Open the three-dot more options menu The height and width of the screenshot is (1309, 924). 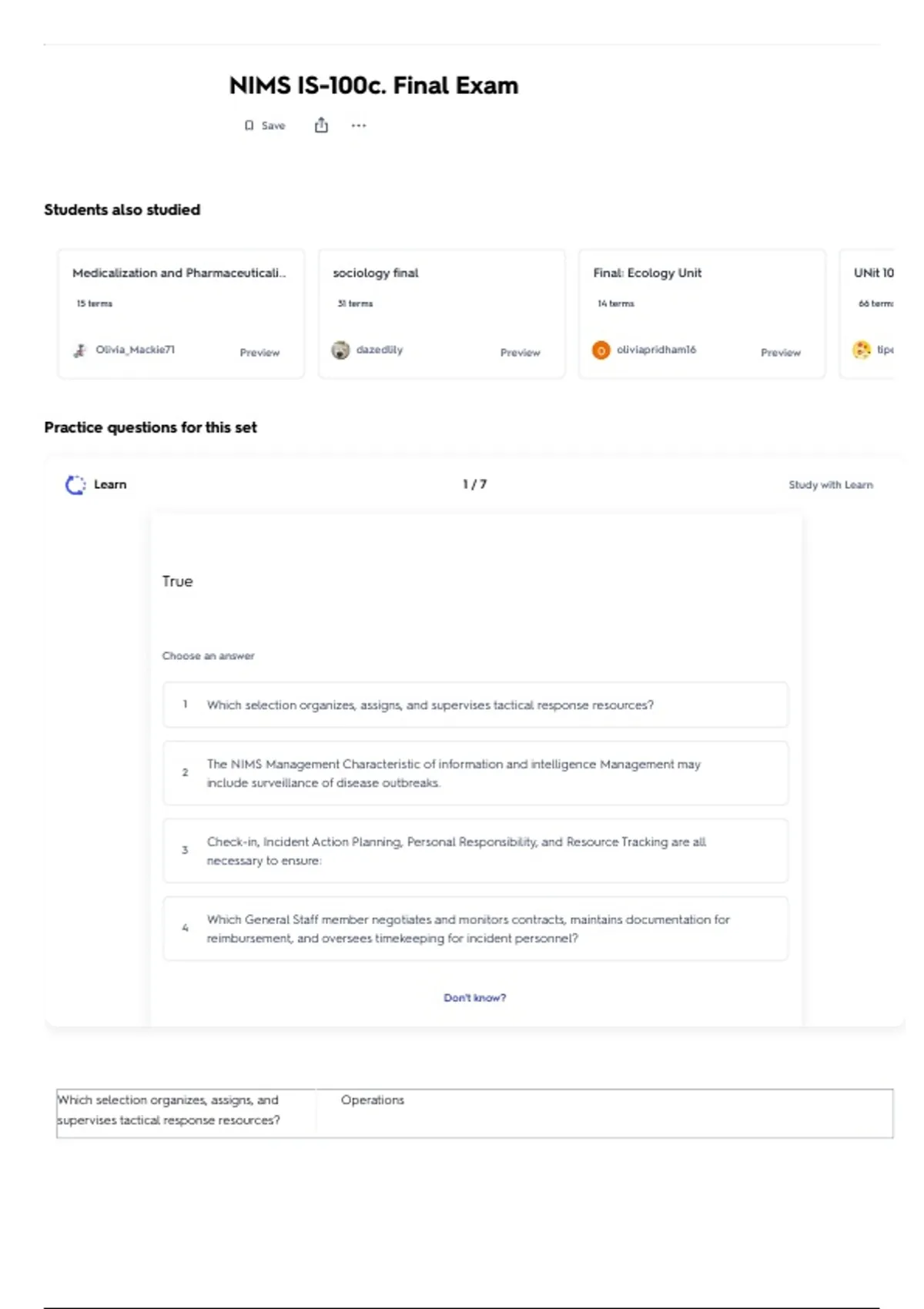(359, 126)
